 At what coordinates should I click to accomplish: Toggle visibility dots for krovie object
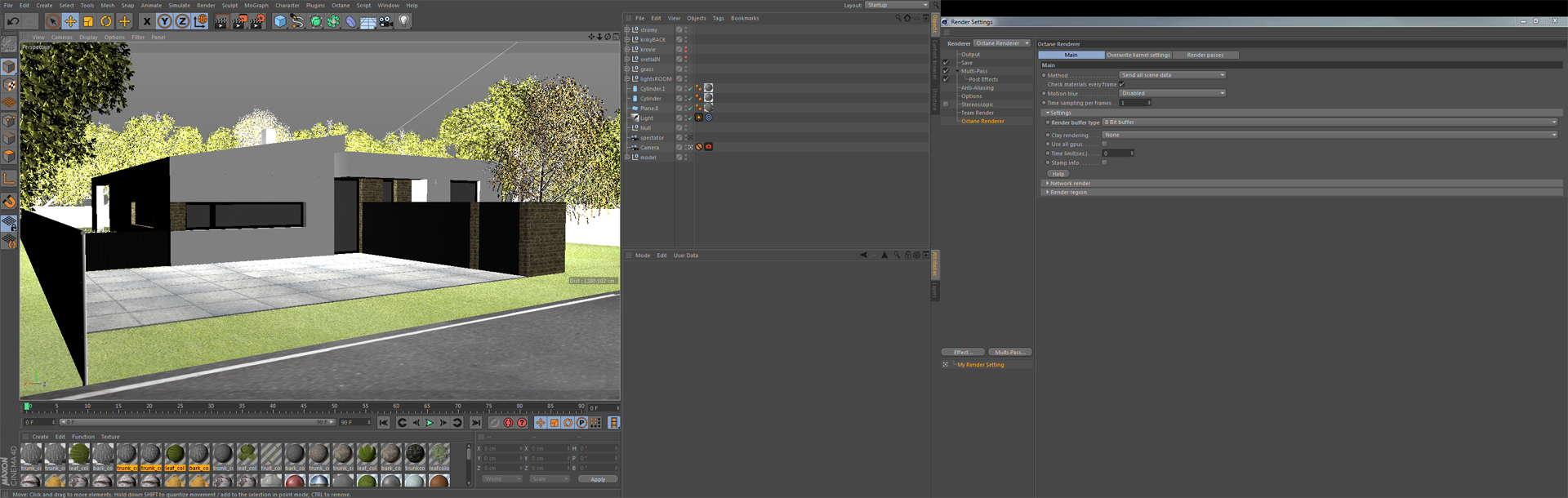click(x=686, y=50)
